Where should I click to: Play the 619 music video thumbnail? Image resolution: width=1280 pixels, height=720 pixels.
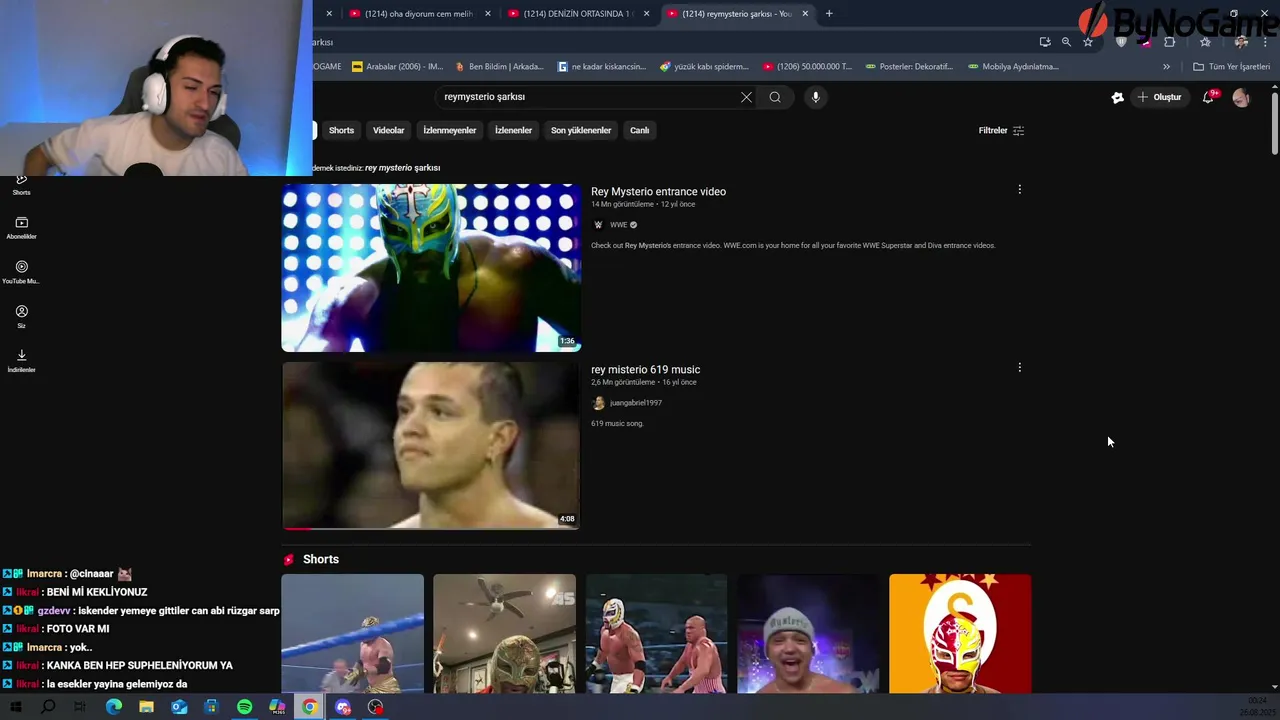point(431,445)
